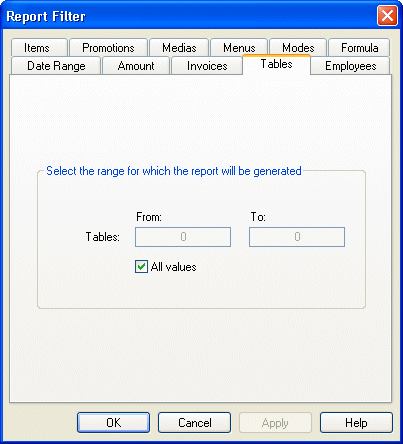Open the Date Range tab

(56, 66)
